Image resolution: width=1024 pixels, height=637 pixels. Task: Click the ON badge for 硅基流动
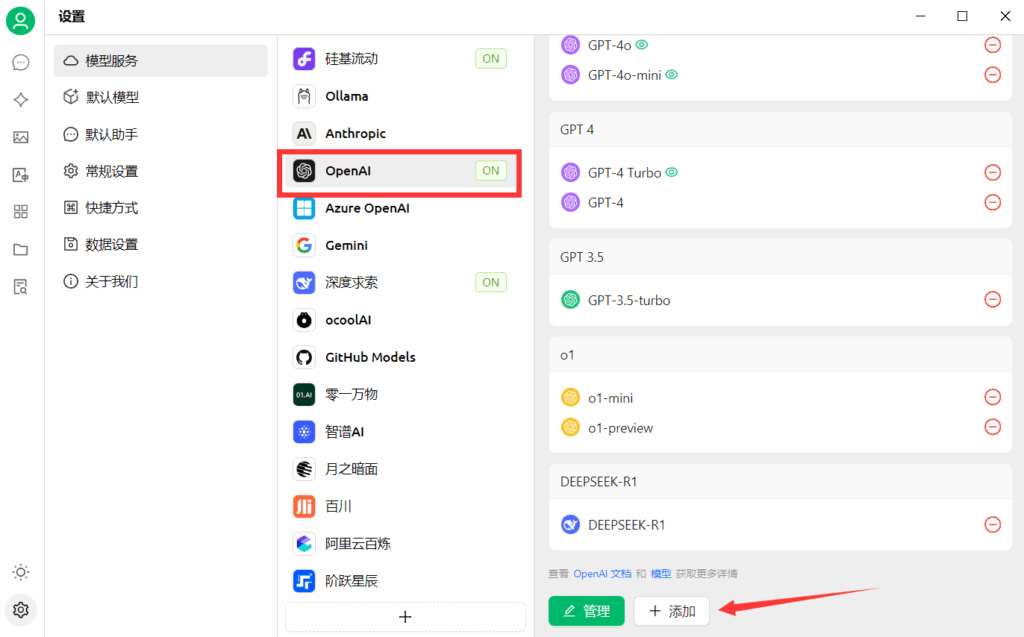tap(490, 59)
